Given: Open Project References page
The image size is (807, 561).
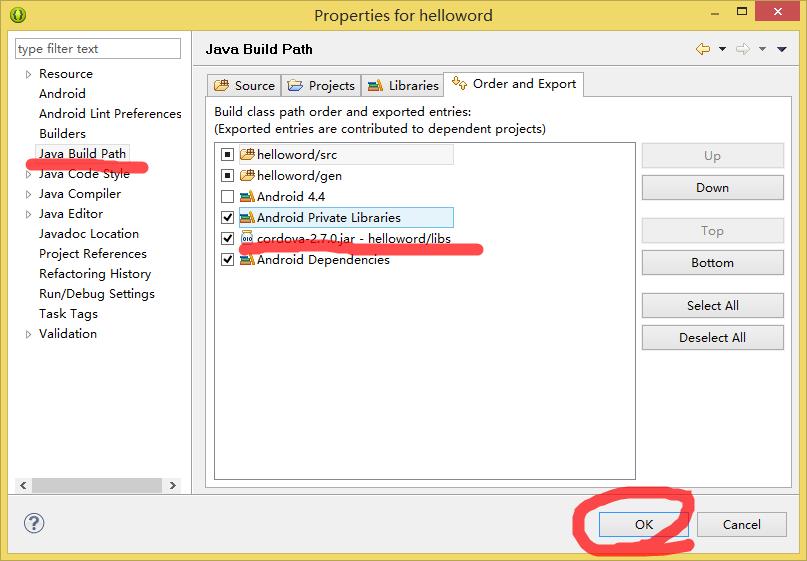Looking at the screenshot, I should pyautogui.click(x=93, y=254).
